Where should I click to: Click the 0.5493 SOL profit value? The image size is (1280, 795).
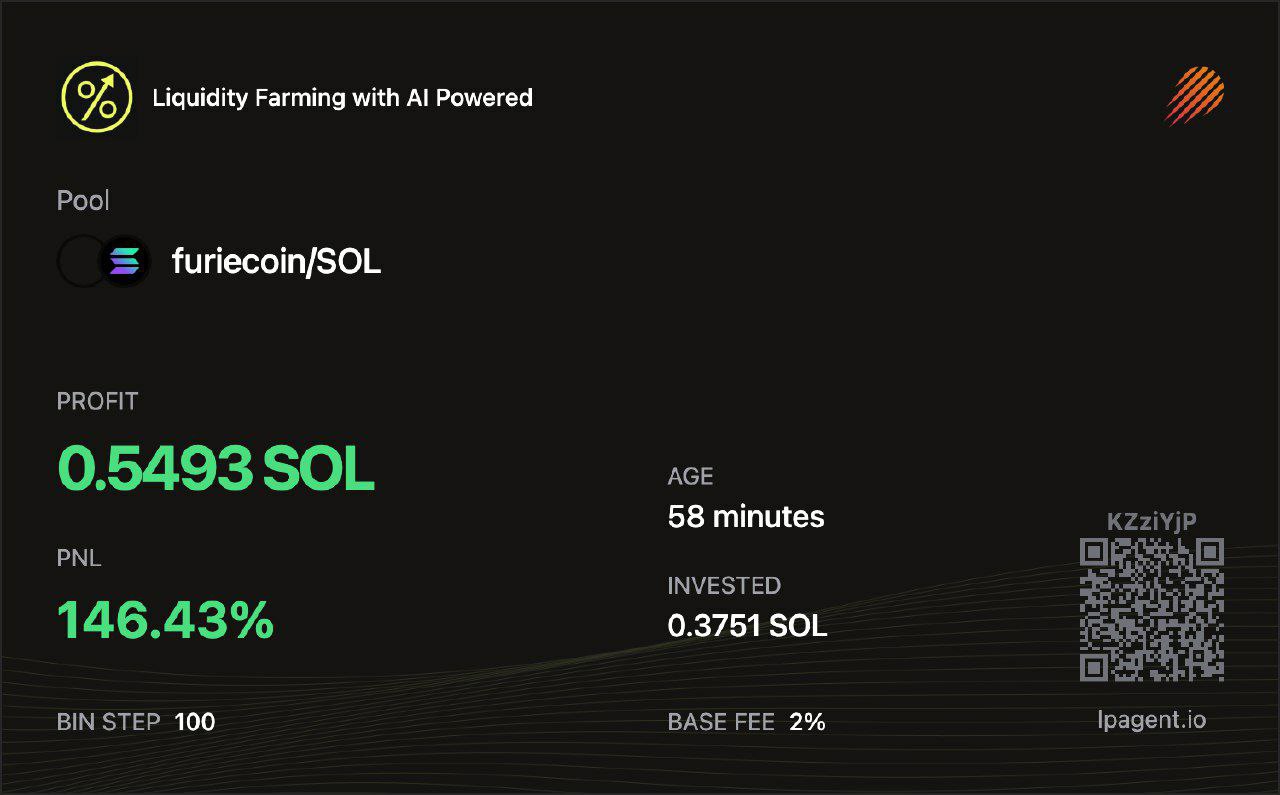(x=216, y=468)
